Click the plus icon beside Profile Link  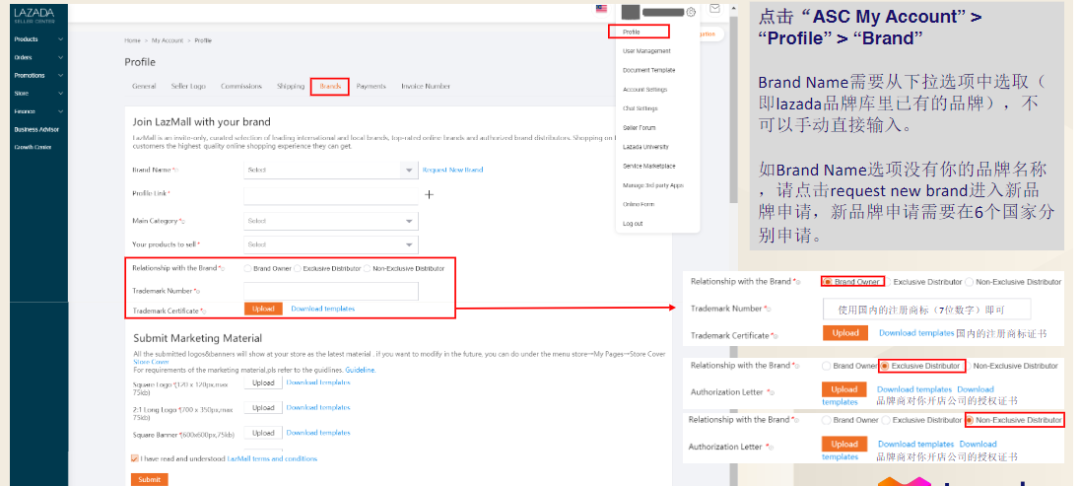pyautogui.click(x=429, y=195)
